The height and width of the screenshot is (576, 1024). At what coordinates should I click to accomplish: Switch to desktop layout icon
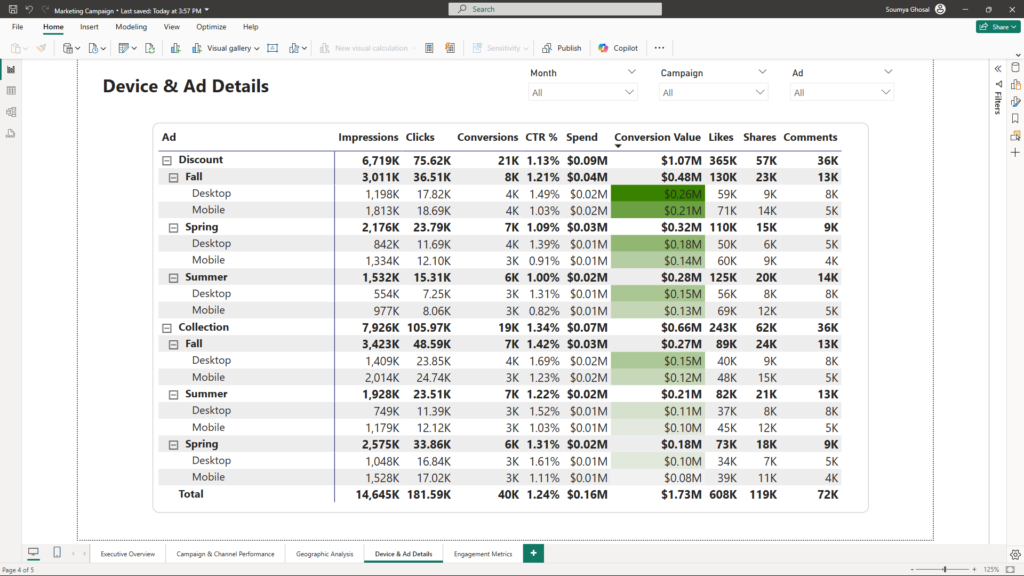[x=33, y=553]
